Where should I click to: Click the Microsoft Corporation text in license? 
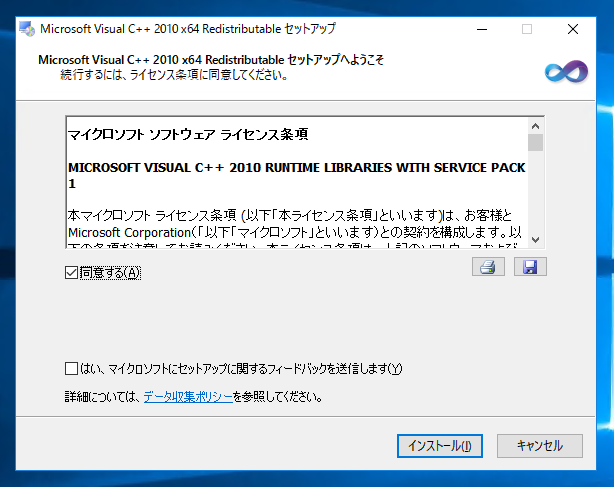coord(129,233)
